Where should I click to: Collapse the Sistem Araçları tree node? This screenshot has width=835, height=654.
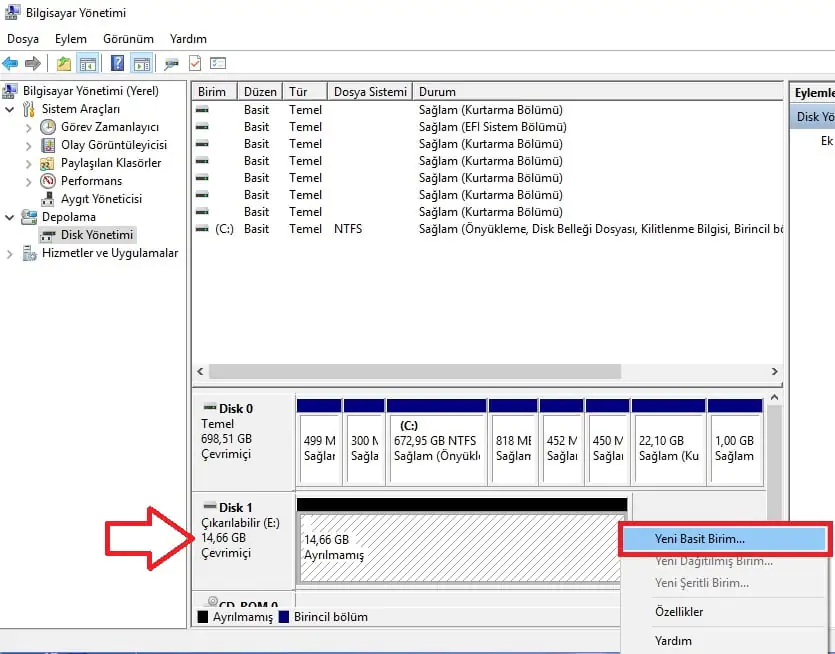coord(11,109)
